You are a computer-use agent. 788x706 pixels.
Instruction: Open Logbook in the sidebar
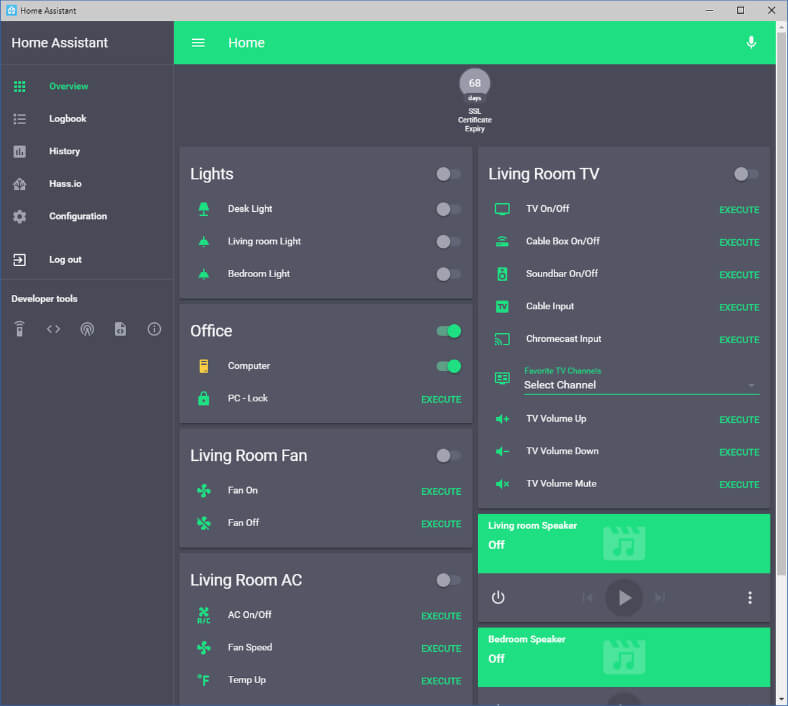(87, 119)
